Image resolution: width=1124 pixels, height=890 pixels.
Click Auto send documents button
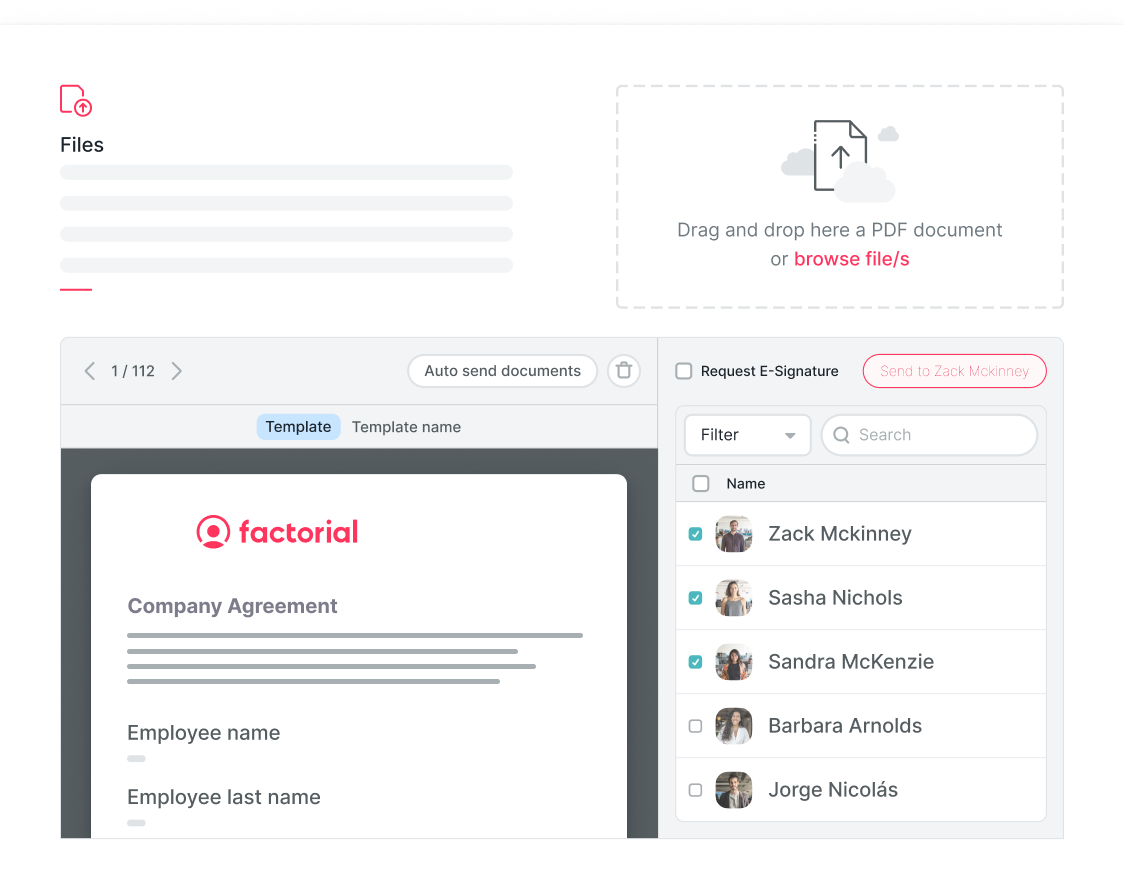click(x=503, y=371)
